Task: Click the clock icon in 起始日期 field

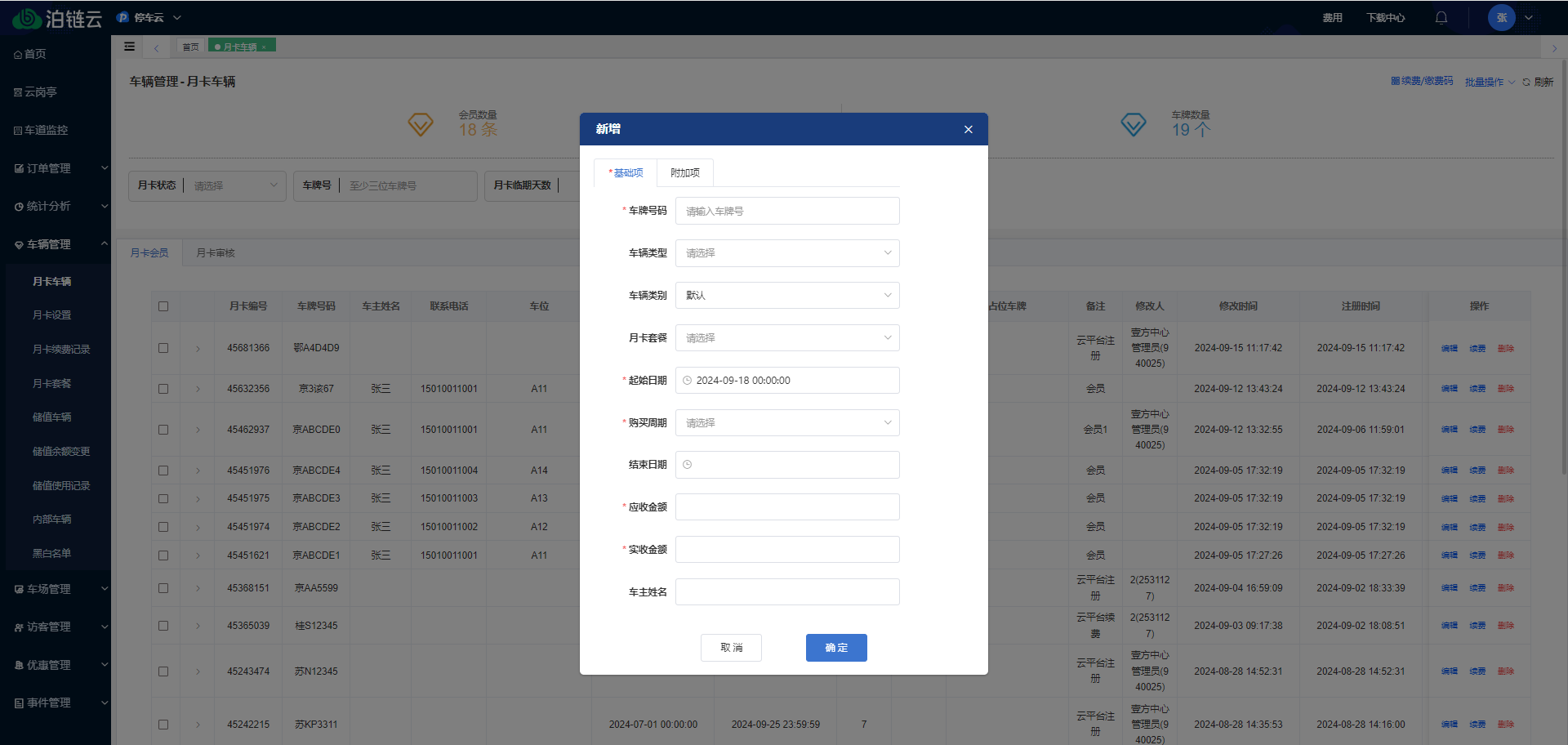Action: click(x=687, y=381)
